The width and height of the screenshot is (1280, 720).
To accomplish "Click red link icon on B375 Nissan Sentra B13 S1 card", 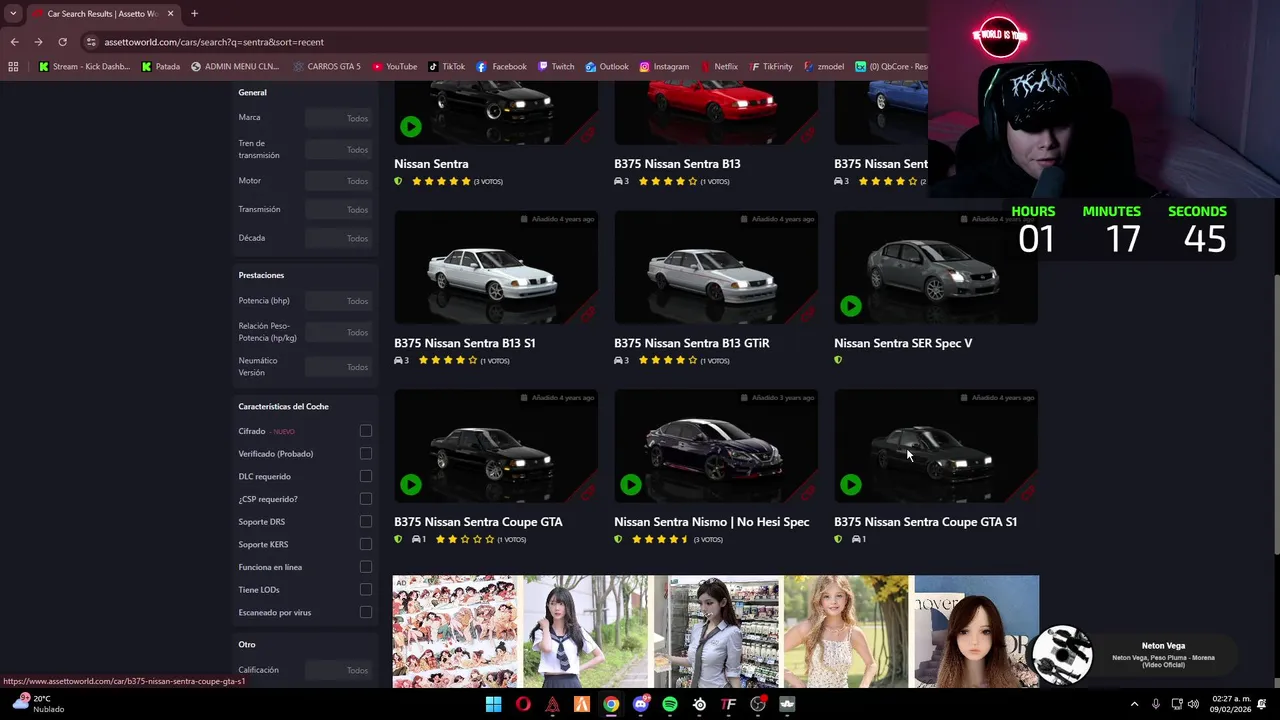I will 587,314.
